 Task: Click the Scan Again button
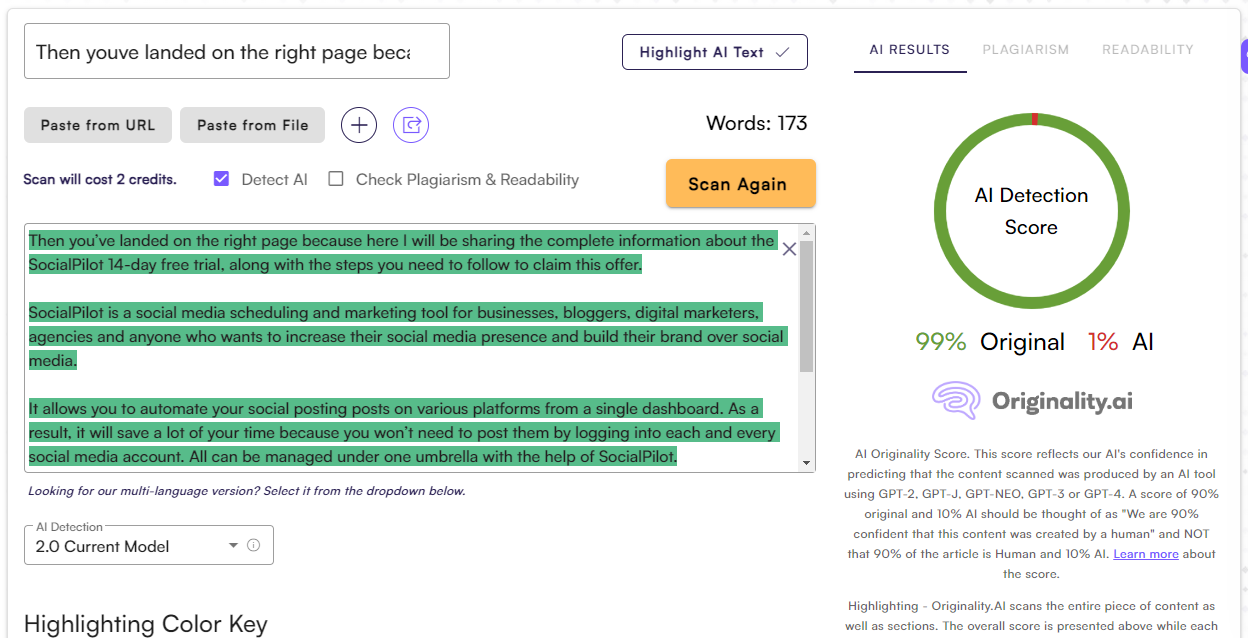(741, 184)
